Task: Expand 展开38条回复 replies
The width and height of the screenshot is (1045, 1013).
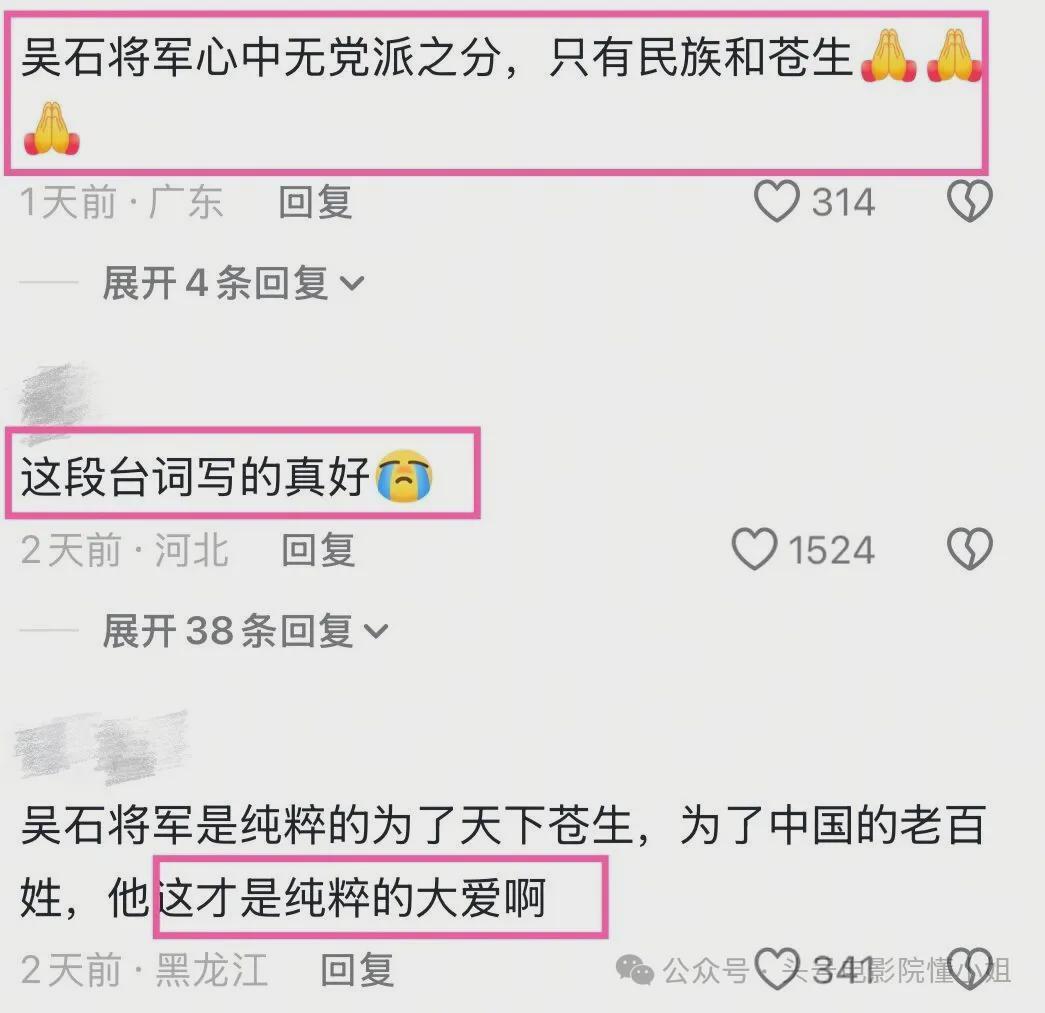Action: (245, 630)
